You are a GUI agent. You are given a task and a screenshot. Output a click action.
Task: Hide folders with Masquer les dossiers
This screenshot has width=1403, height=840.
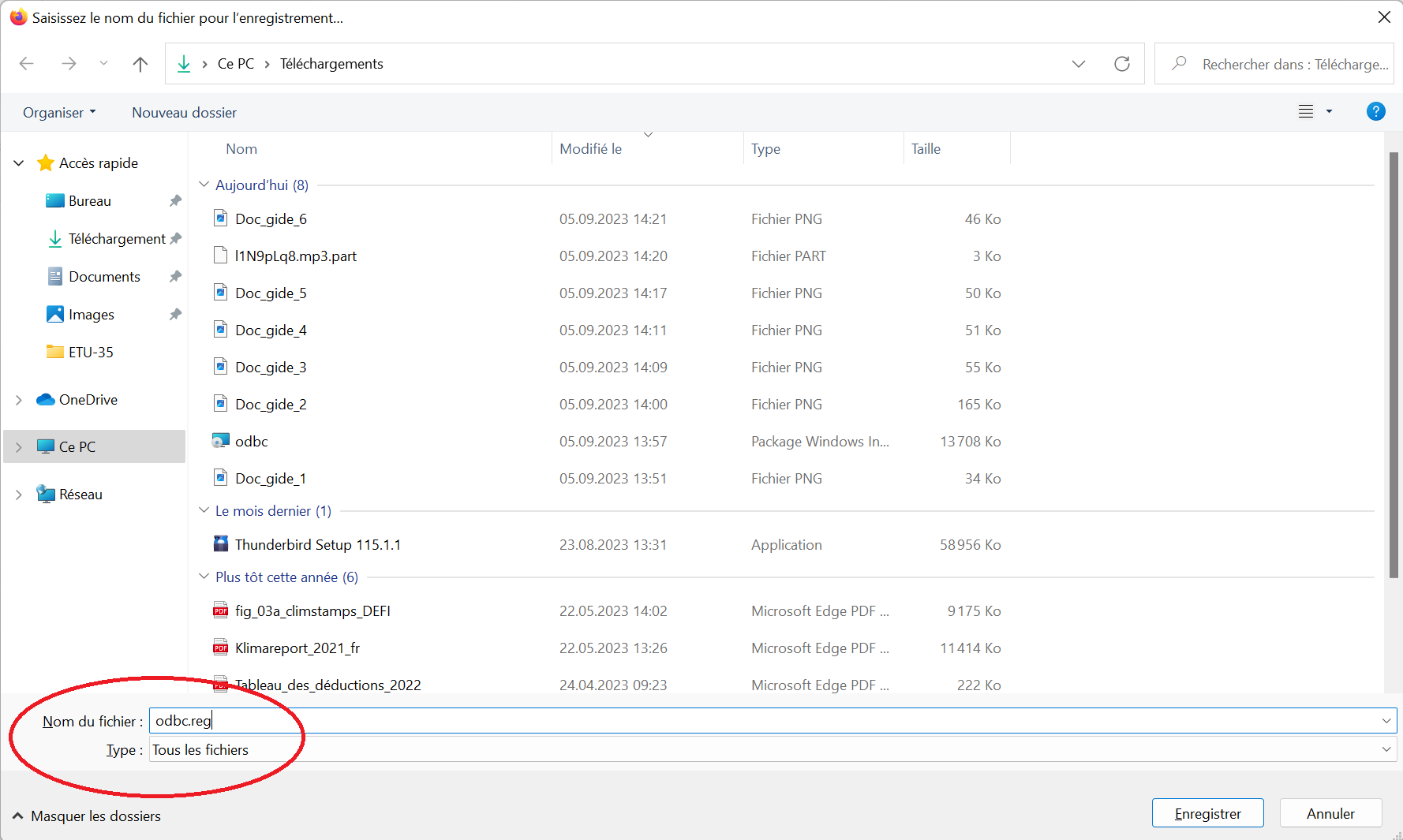click(87, 816)
